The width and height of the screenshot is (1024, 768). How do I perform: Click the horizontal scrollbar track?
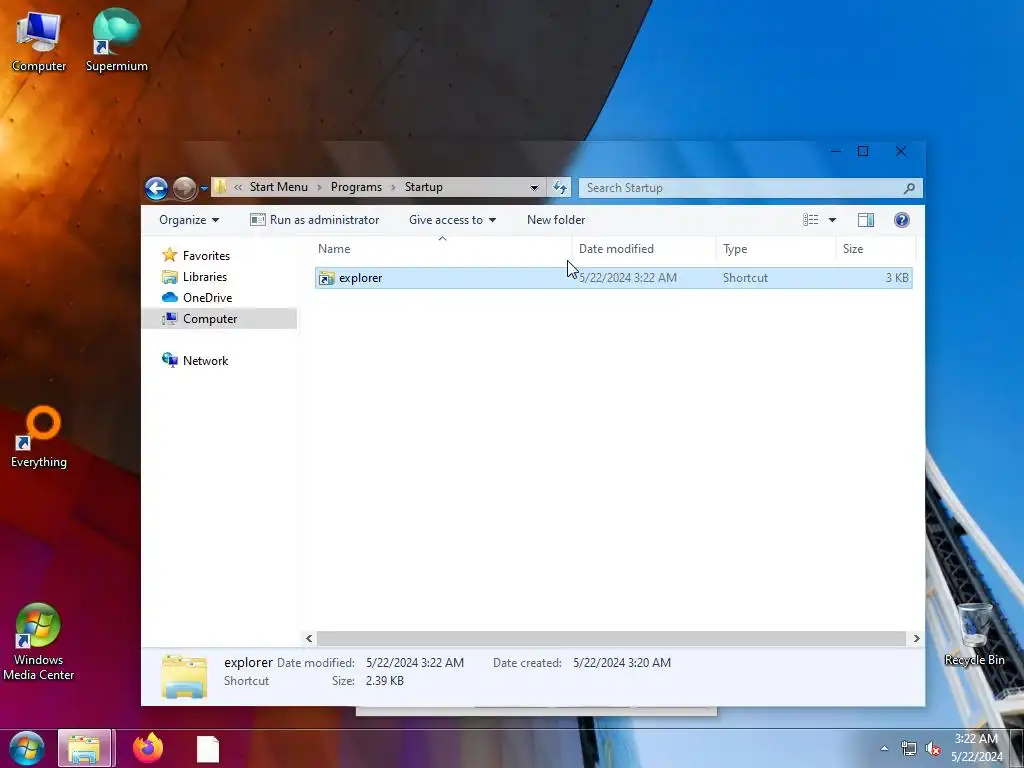pos(612,639)
